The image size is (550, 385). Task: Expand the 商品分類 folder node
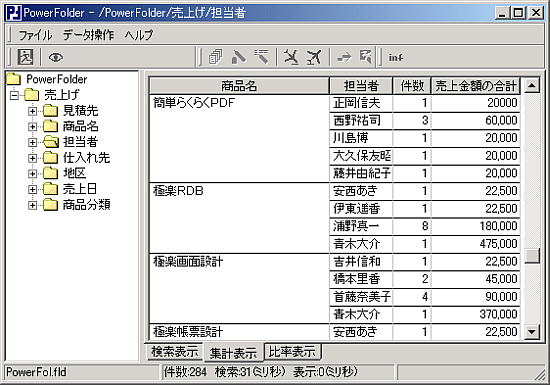[32, 205]
